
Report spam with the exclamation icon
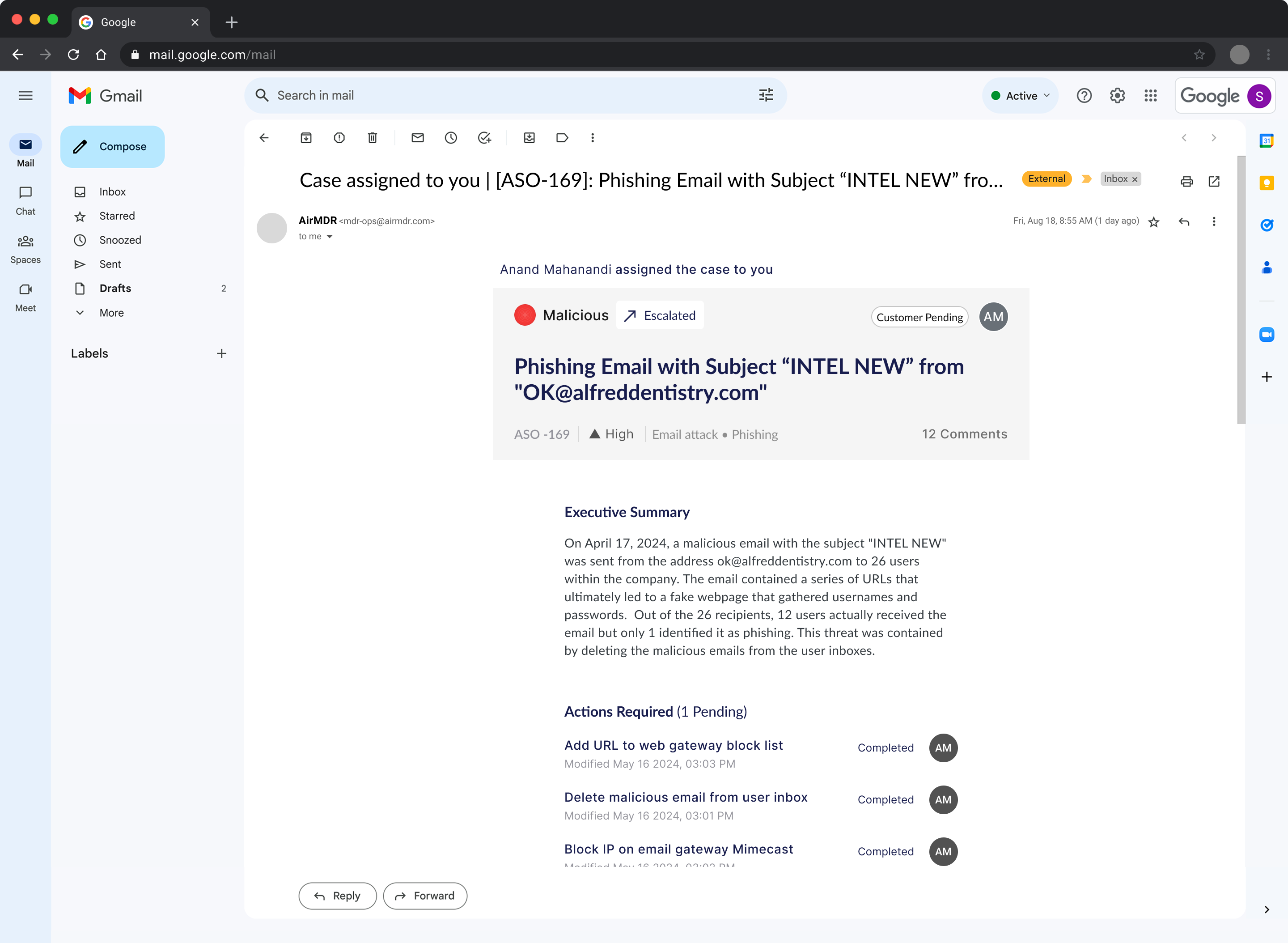coord(339,138)
